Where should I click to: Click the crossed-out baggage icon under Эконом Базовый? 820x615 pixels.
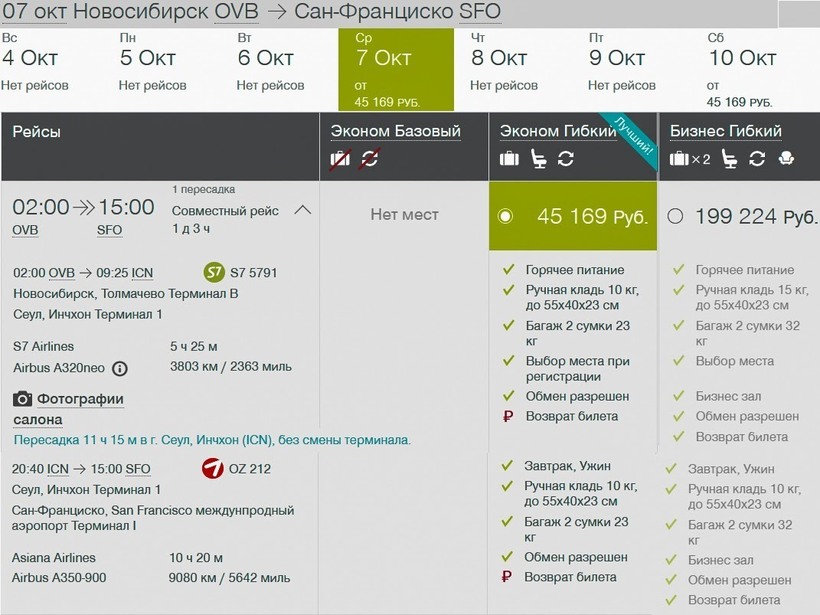click(x=340, y=158)
